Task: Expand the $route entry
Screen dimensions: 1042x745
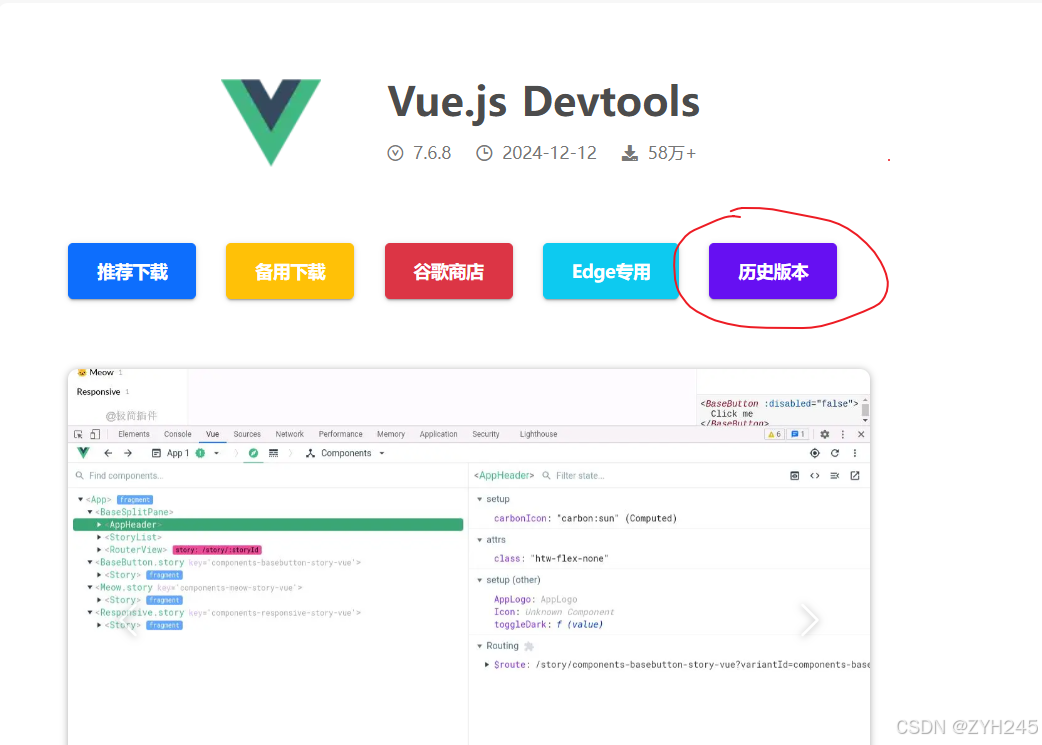Action: pos(487,665)
